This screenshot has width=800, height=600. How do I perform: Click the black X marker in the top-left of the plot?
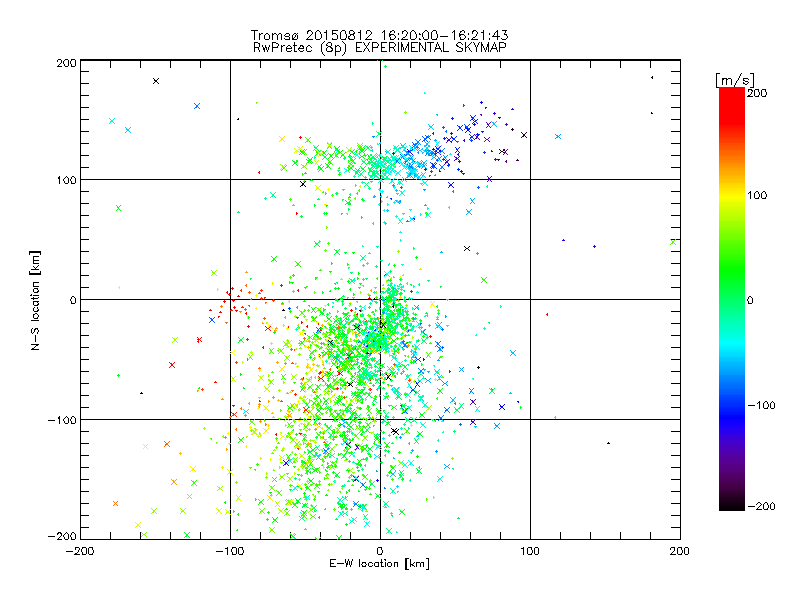pyautogui.click(x=156, y=81)
